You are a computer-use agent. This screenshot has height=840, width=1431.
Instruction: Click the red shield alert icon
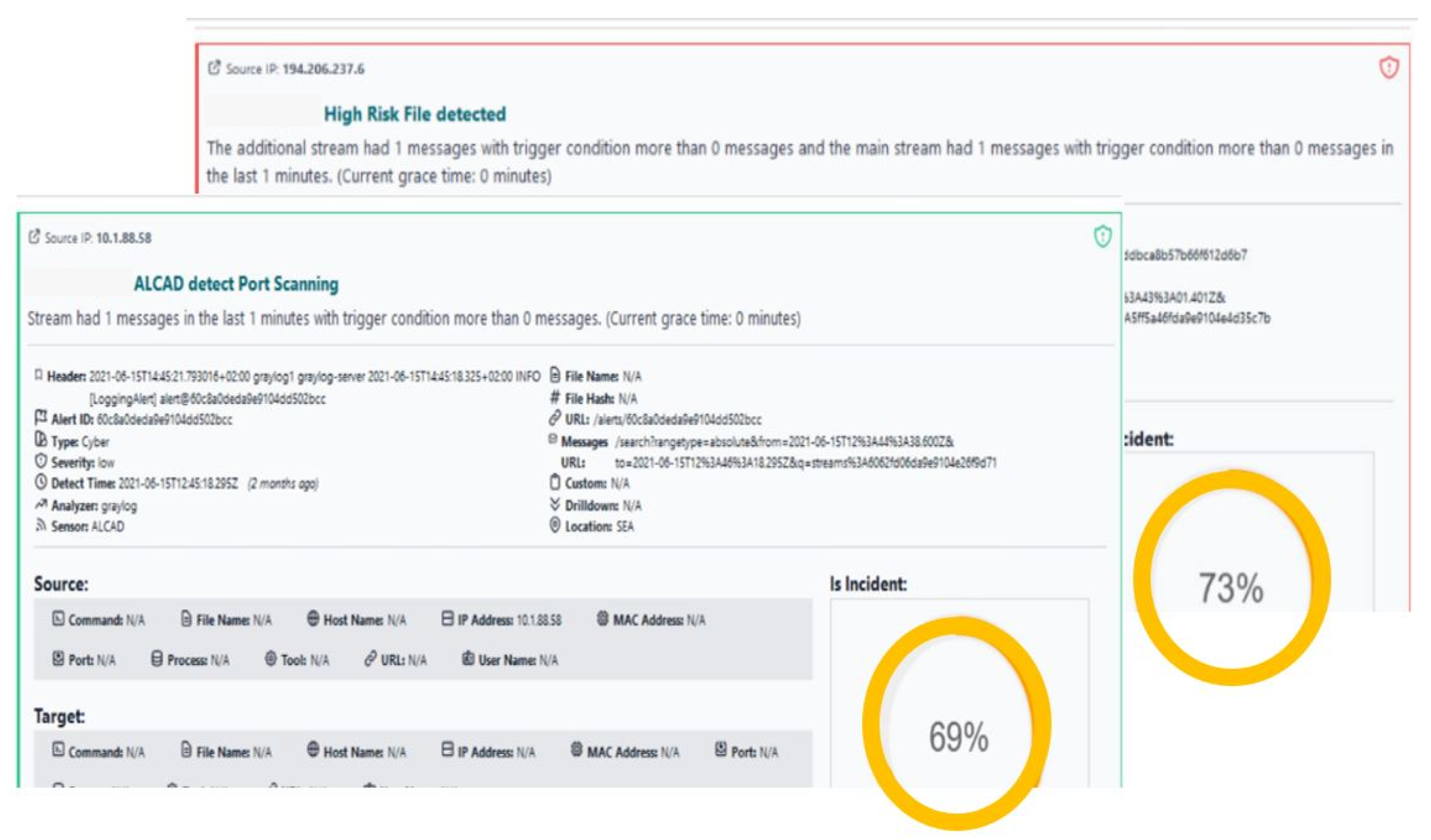(1389, 68)
